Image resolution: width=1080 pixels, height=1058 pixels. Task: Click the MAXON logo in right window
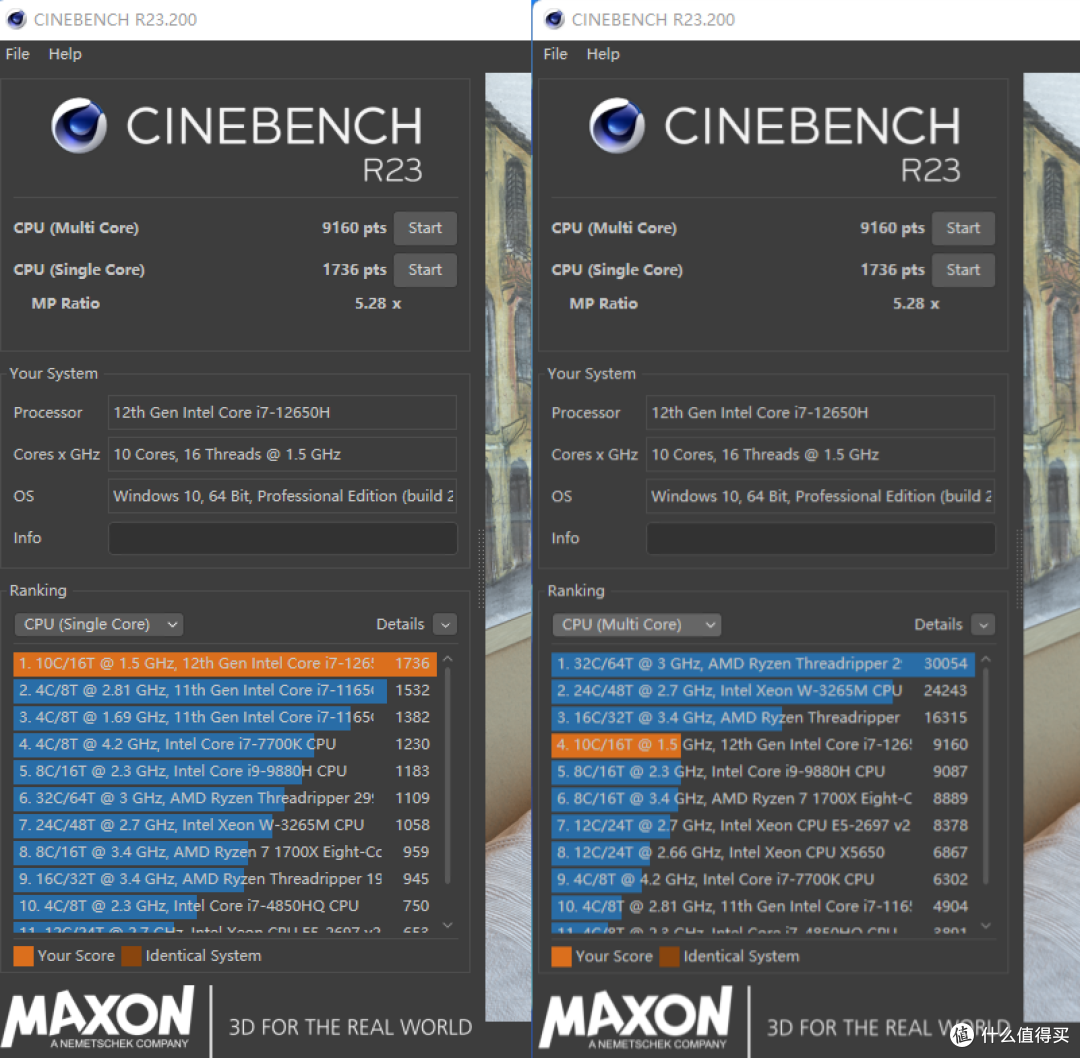pos(637,1017)
